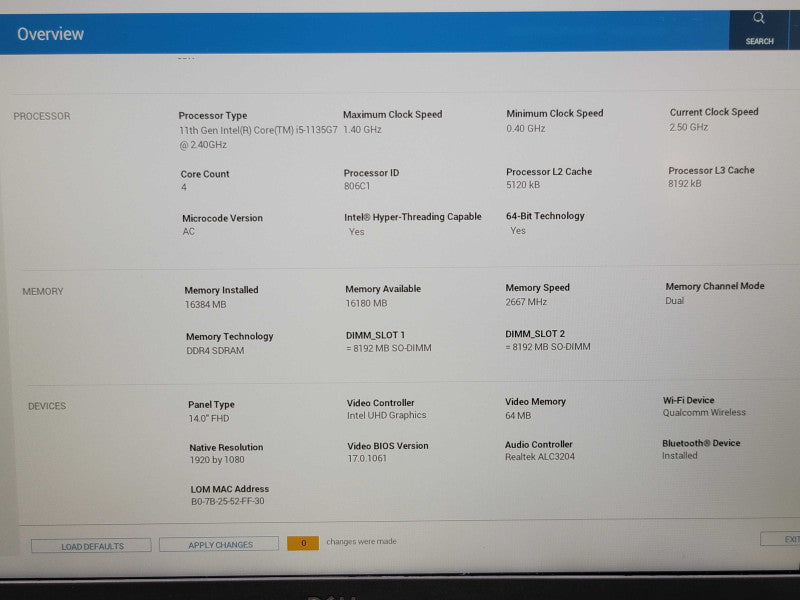
Task: Click the Memory Available label
Action: click(383, 289)
